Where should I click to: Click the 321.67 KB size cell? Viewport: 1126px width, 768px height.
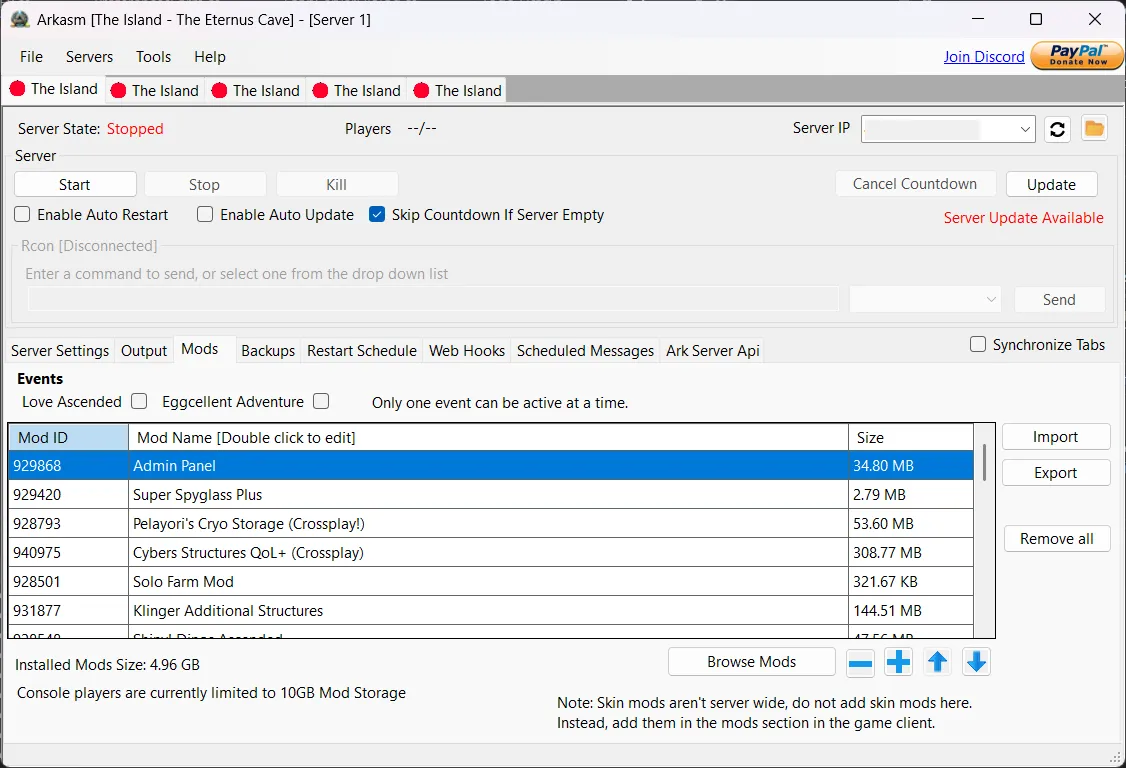(911, 582)
